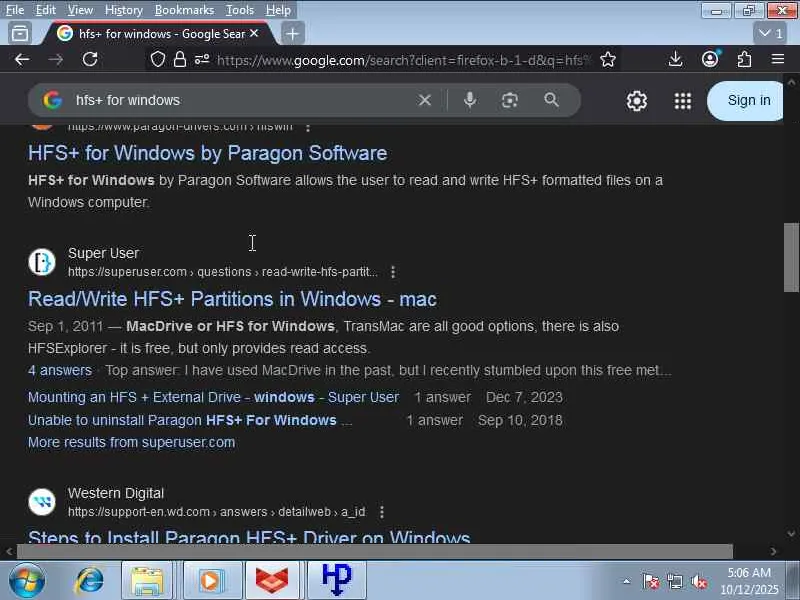Click the Super User site favicon
The width and height of the screenshot is (800, 600).
click(x=42, y=262)
